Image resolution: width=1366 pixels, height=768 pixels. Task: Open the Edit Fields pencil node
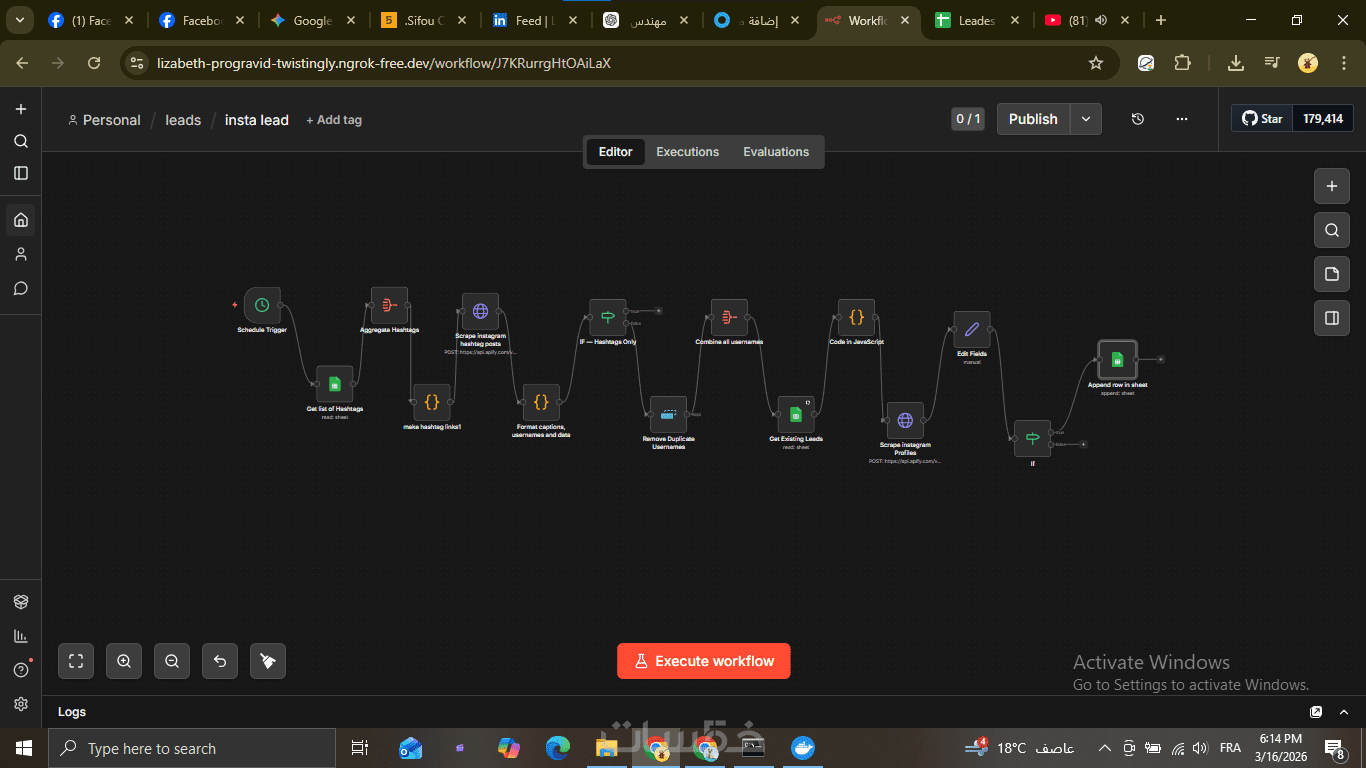click(971, 329)
